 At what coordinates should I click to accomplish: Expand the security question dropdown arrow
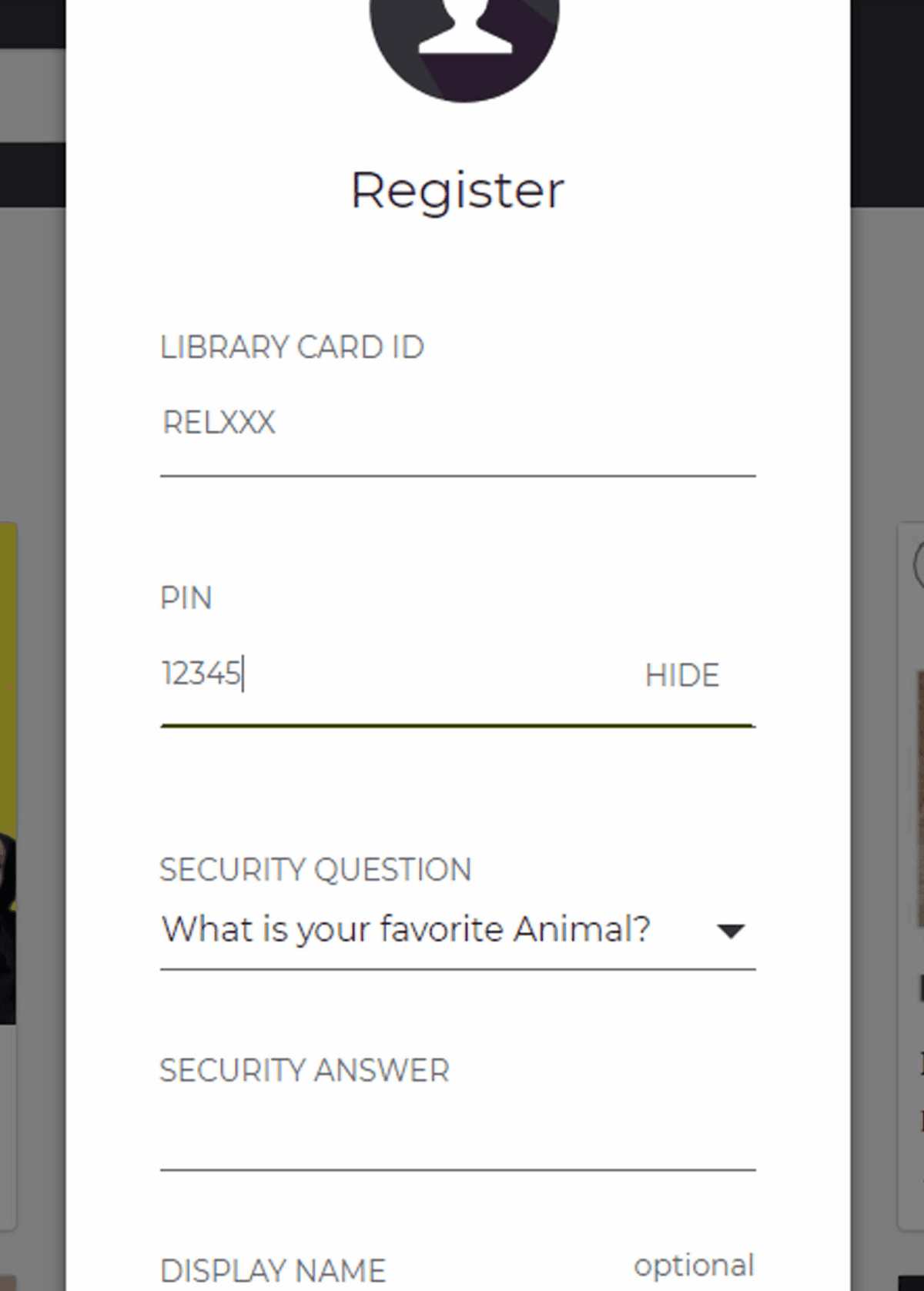tap(729, 931)
